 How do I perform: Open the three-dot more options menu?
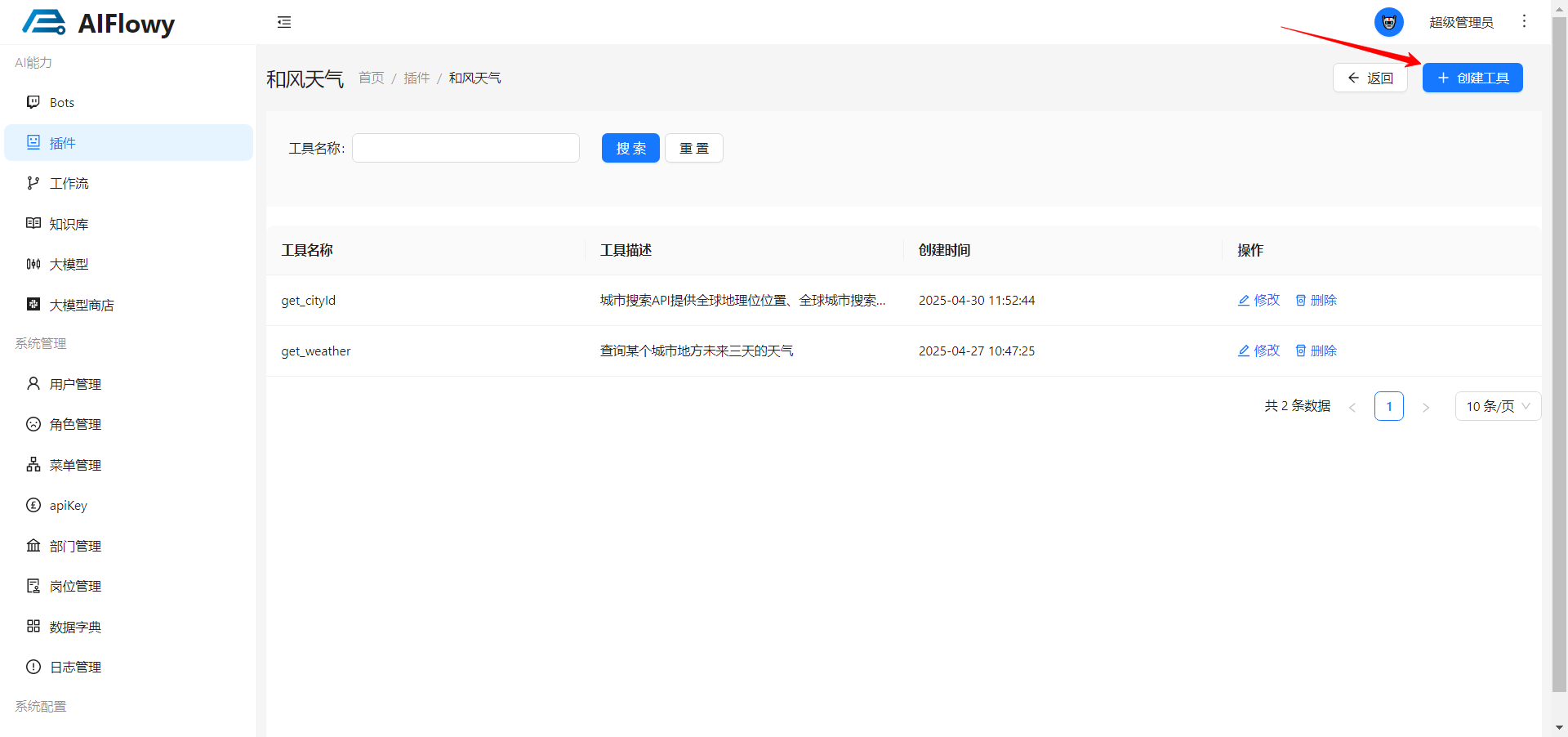coord(1524,21)
